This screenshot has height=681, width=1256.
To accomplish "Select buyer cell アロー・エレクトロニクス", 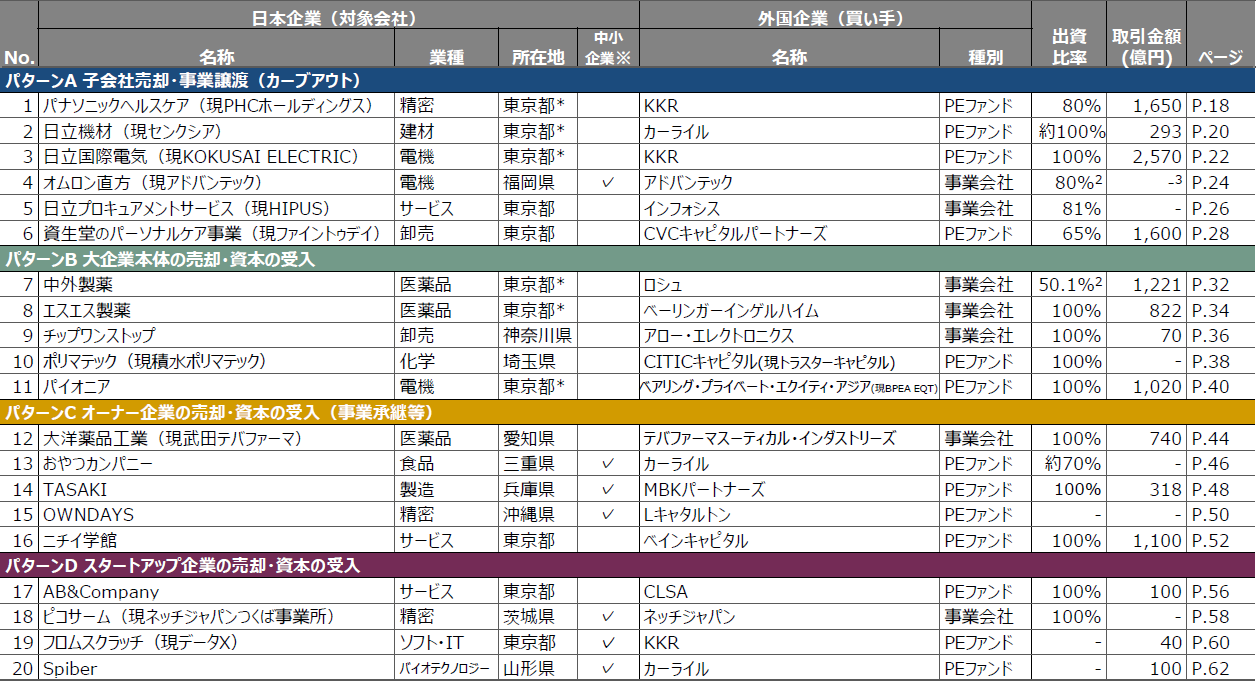I will coord(789,336).
